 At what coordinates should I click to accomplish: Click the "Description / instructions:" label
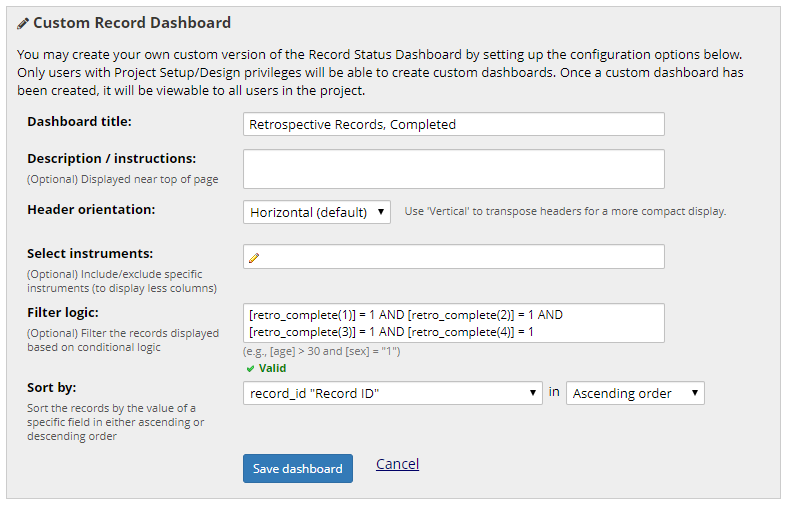(x=112, y=159)
